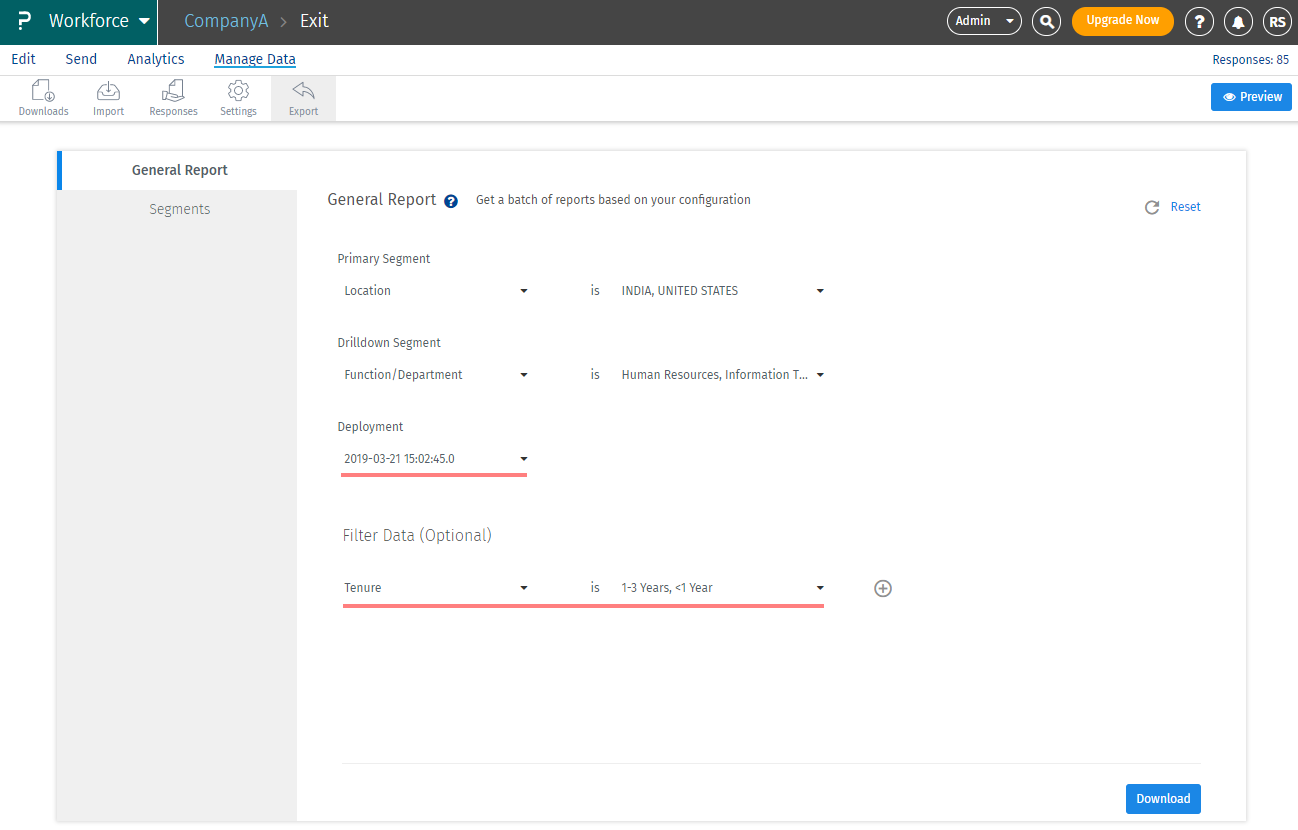The height and width of the screenshot is (830, 1298).
Task: Select the Segments sidebar tab
Action: (x=179, y=209)
